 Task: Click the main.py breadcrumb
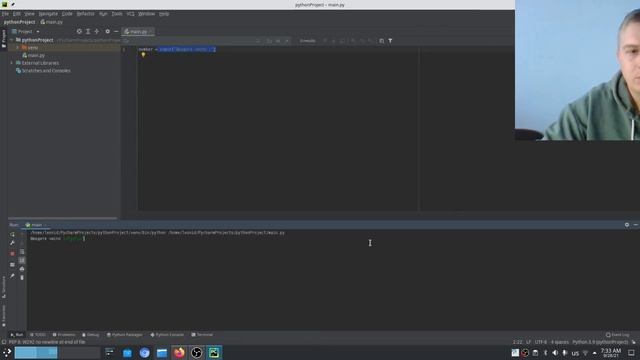pyautogui.click(x=52, y=22)
